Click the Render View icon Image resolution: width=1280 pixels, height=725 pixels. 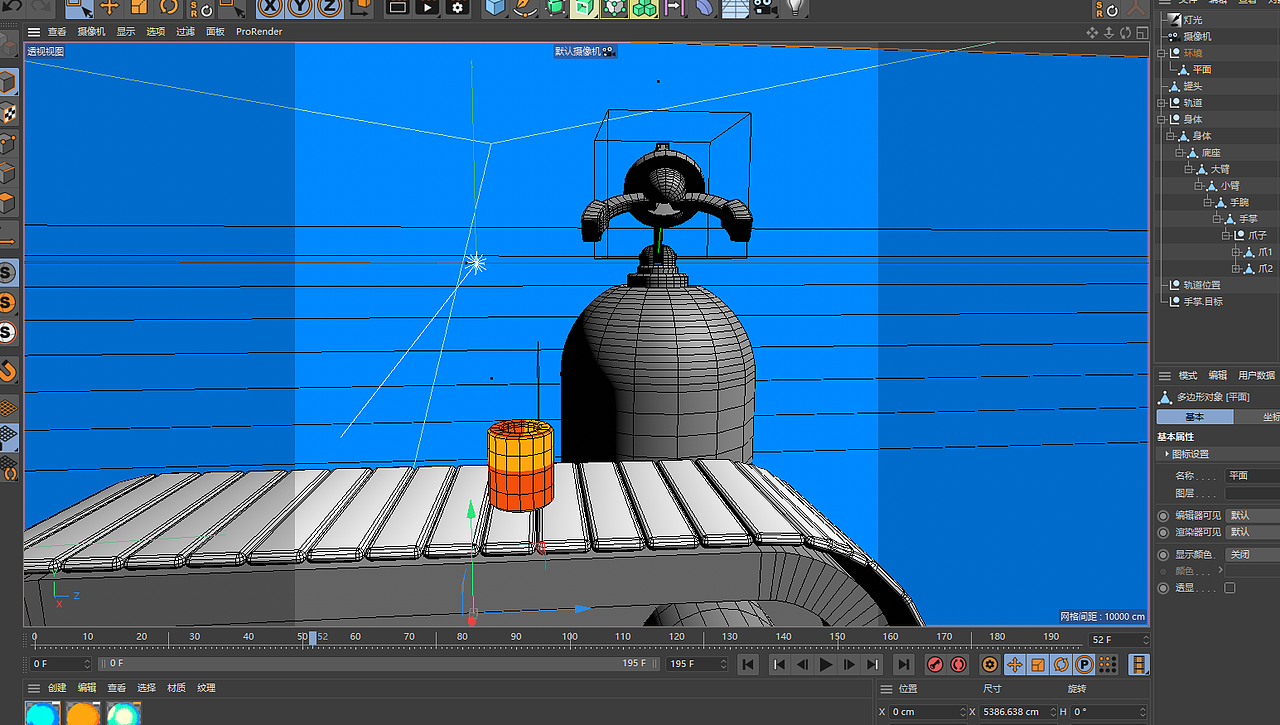396,8
